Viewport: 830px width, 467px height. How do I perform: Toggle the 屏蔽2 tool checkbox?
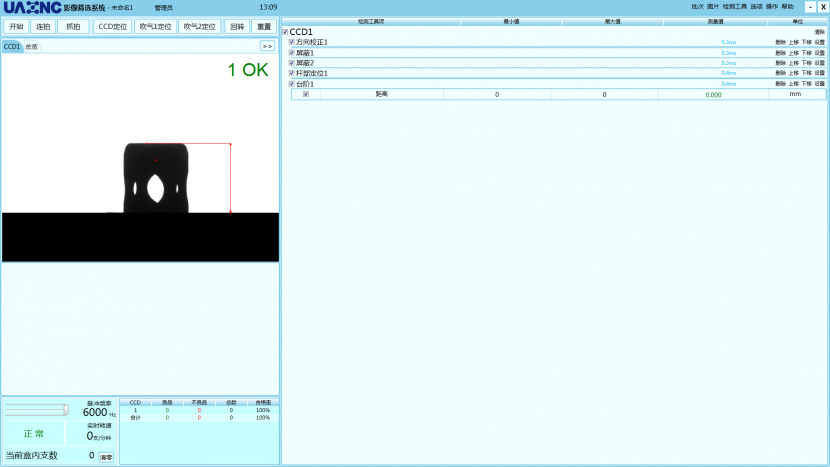coord(292,63)
